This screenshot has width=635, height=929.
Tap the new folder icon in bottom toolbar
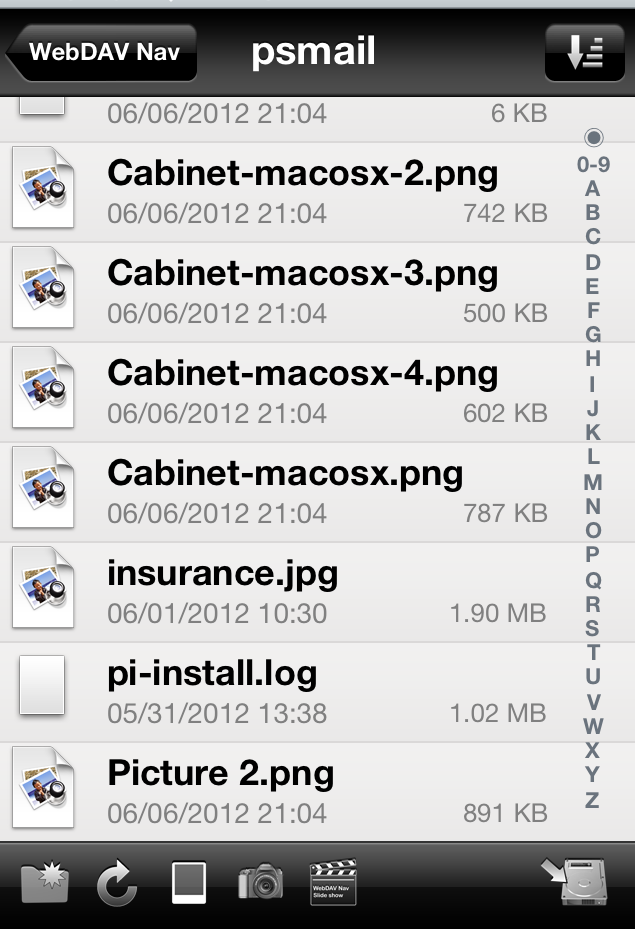click(45, 883)
